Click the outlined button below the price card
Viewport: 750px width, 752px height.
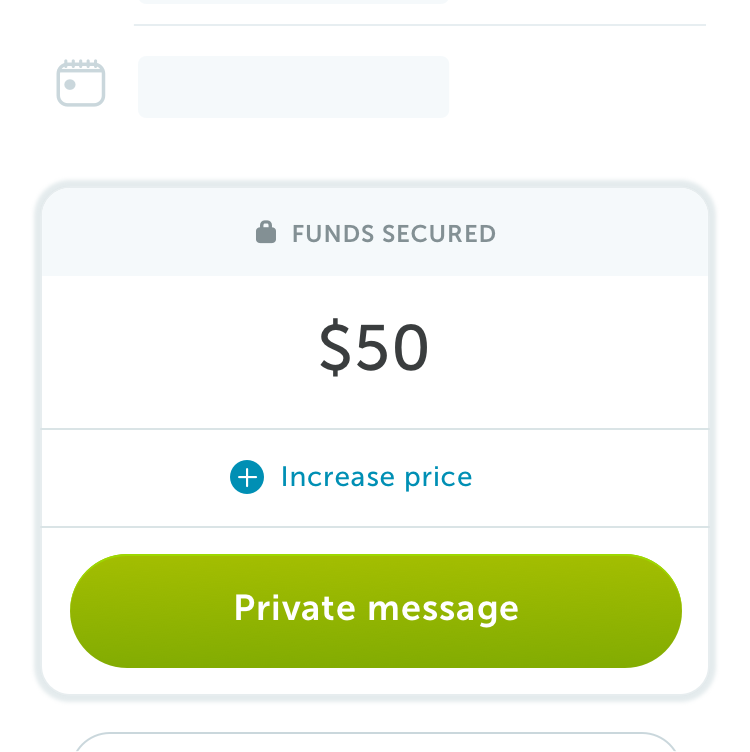click(x=376, y=742)
